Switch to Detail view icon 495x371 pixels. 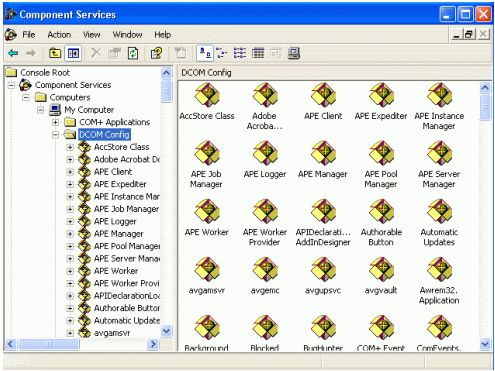pyautogui.click(x=258, y=53)
